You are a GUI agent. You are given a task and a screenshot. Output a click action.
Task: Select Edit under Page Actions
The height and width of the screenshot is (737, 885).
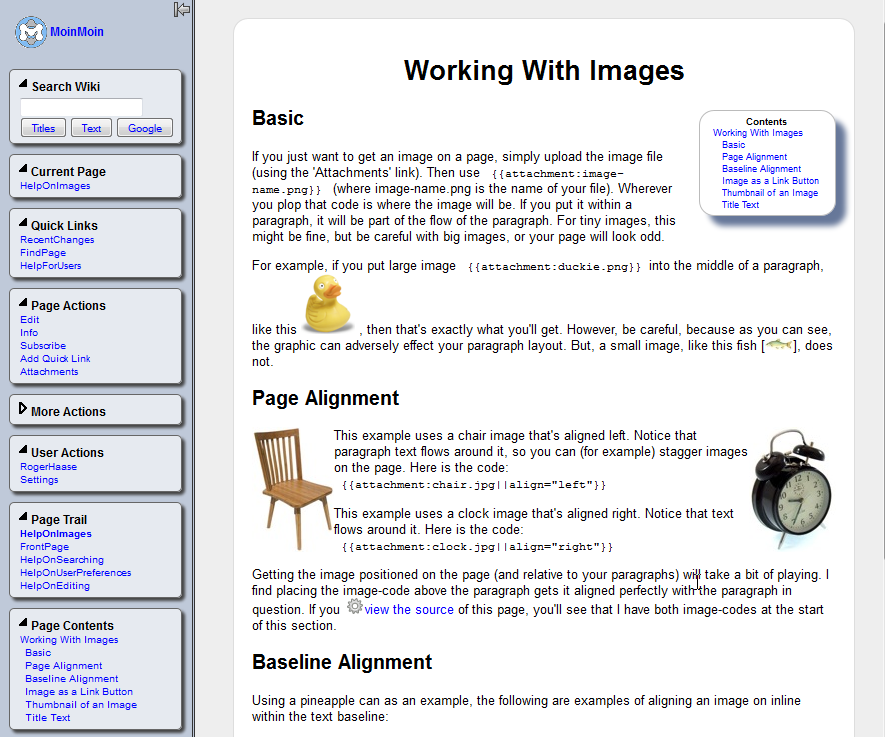click(x=29, y=320)
